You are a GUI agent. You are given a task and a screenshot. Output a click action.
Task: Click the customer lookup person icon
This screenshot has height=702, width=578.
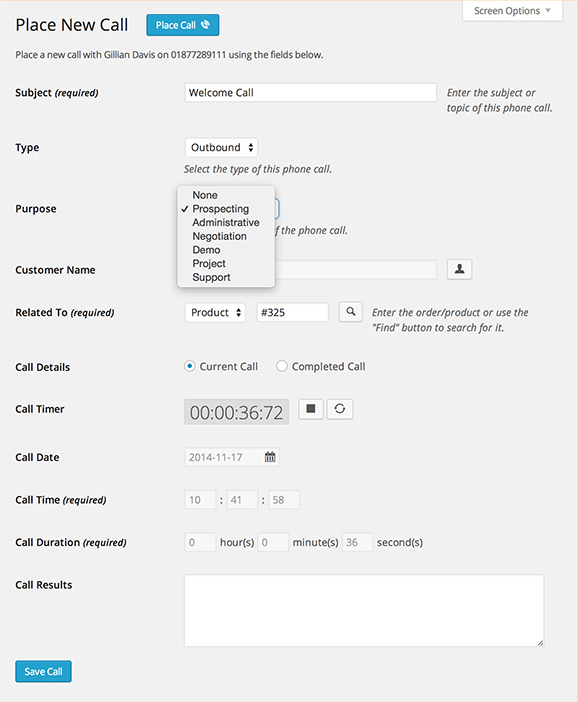(x=459, y=270)
